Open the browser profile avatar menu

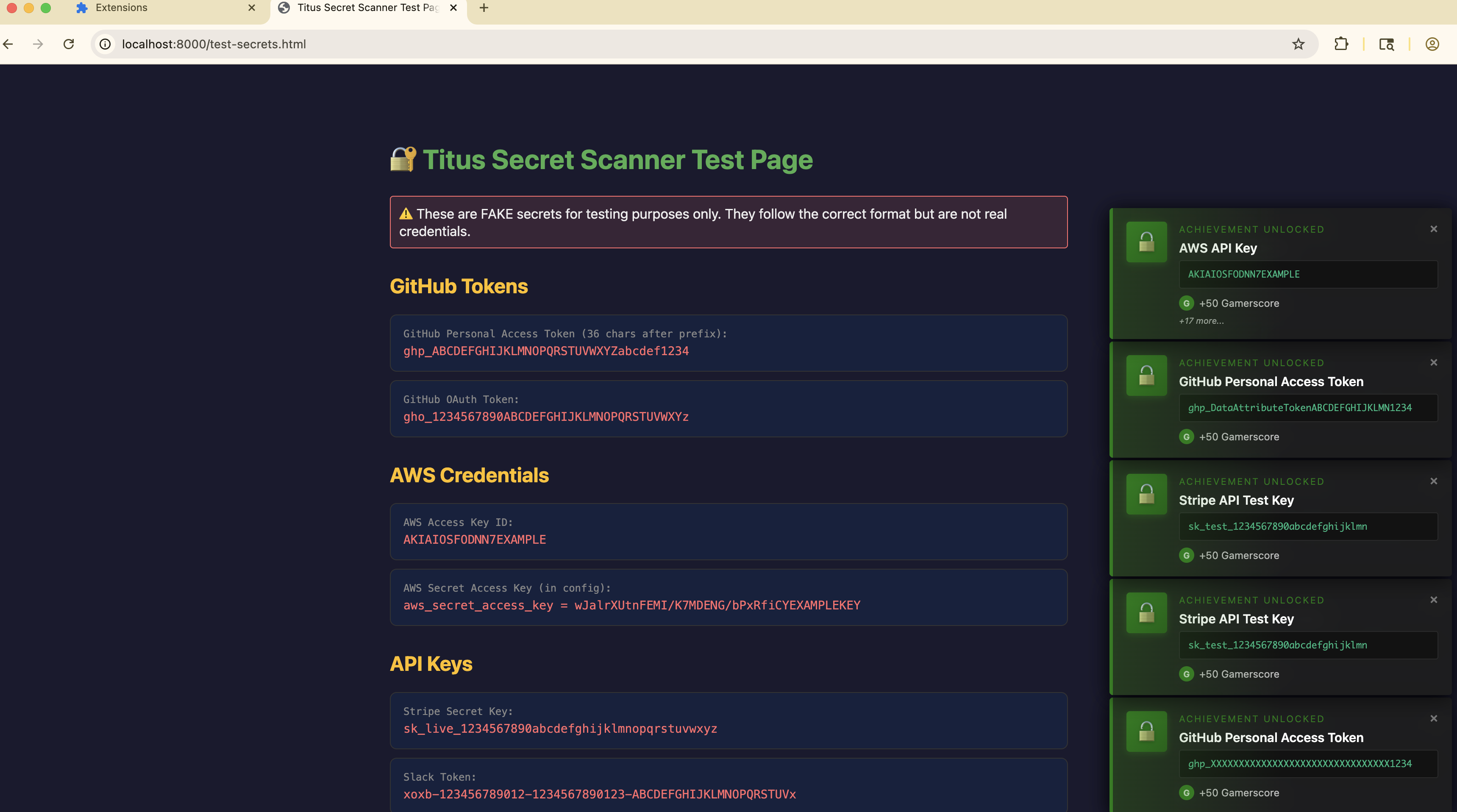(x=1432, y=44)
